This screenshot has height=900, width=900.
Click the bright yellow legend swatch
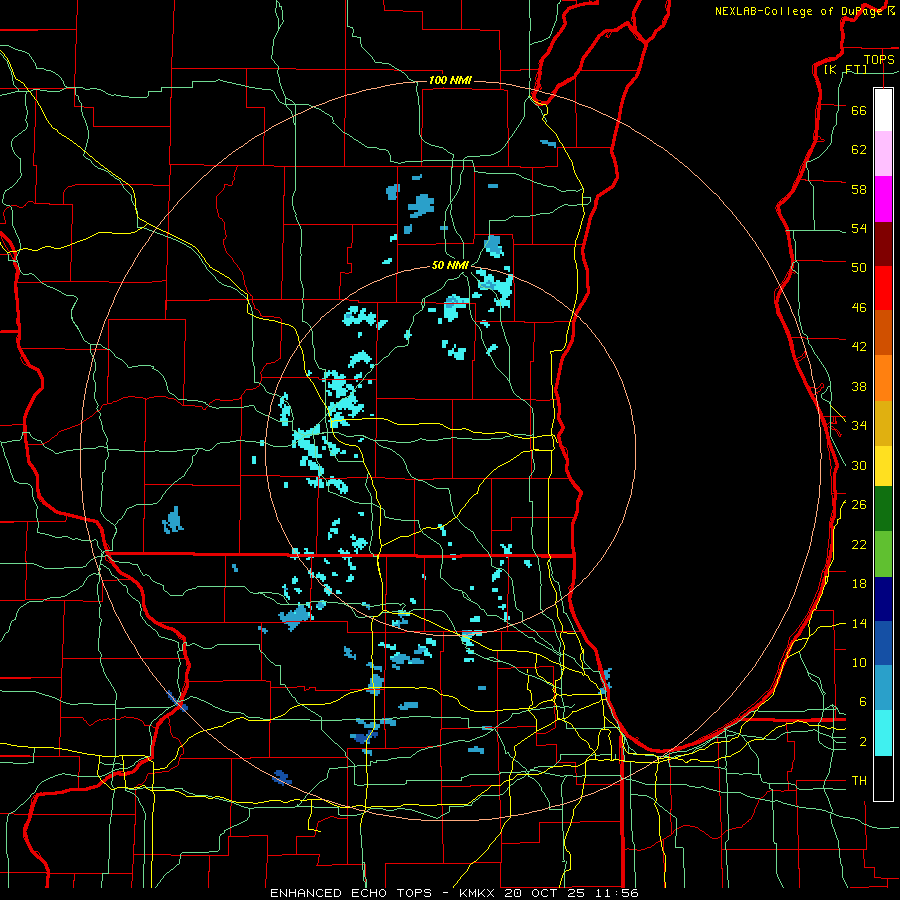point(883,466)
